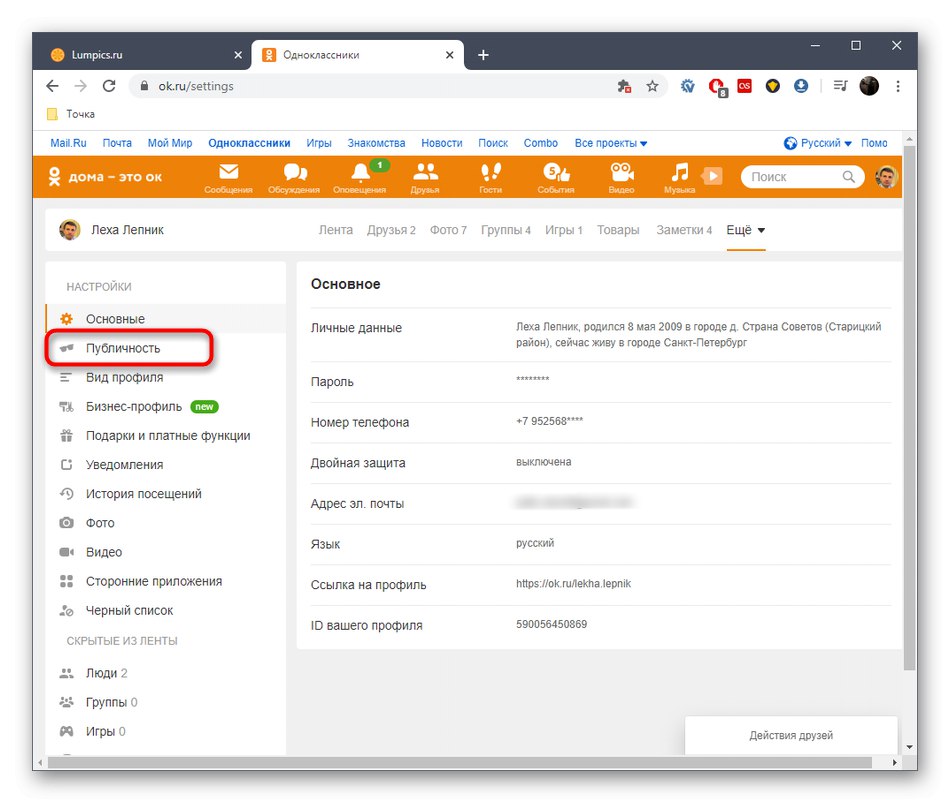Open hidden Люди 2 list

pyautogui.click(x=165, y=673)
